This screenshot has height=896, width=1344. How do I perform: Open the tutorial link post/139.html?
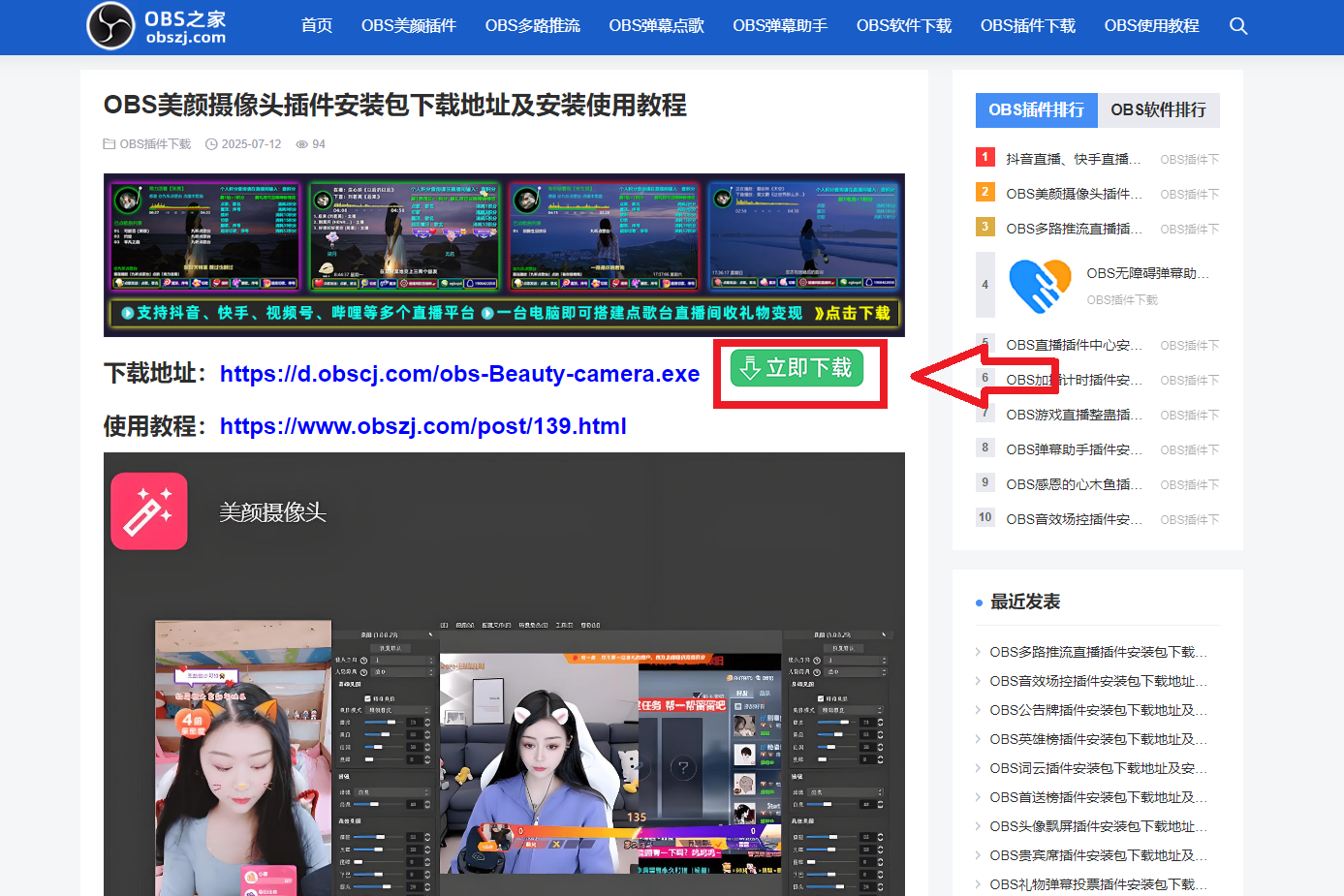coord(423,426)
